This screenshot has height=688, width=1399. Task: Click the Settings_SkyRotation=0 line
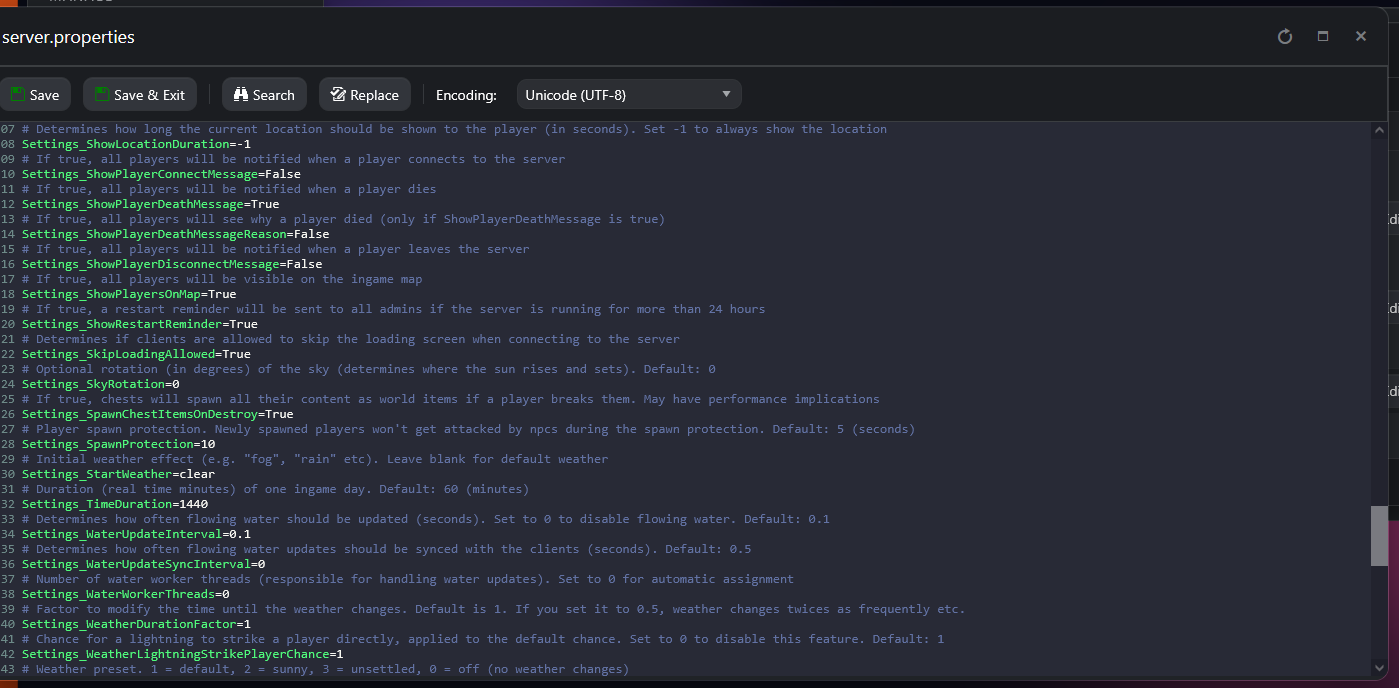[x=100, y=384]
